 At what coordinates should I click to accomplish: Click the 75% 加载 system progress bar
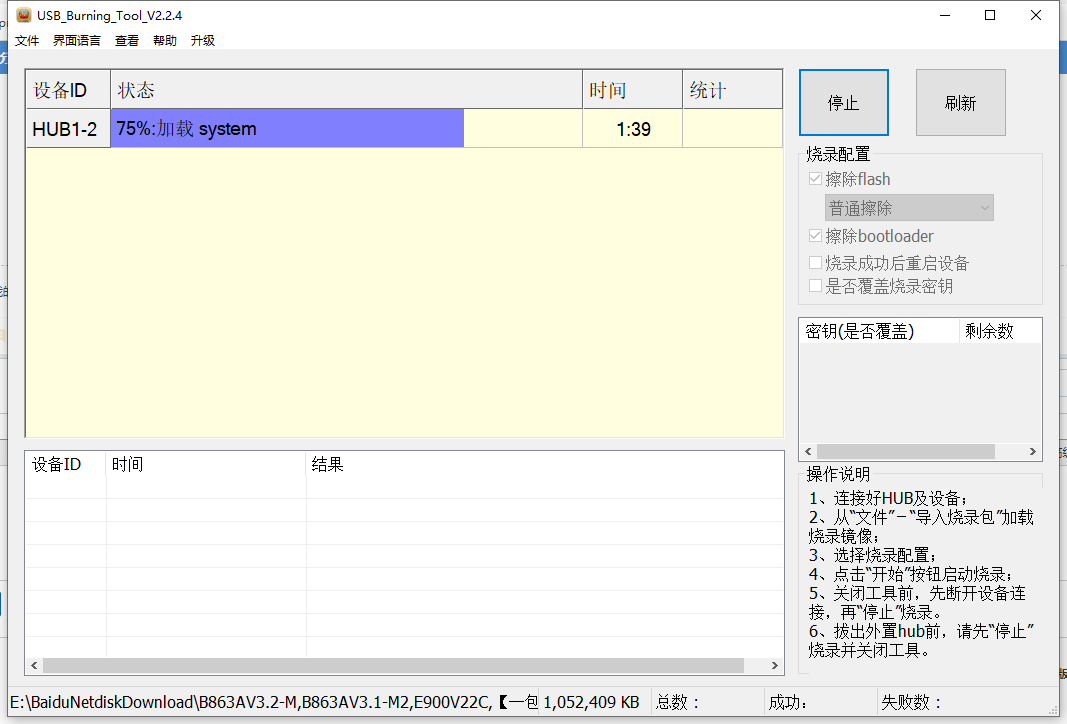(x=346, y=129)
